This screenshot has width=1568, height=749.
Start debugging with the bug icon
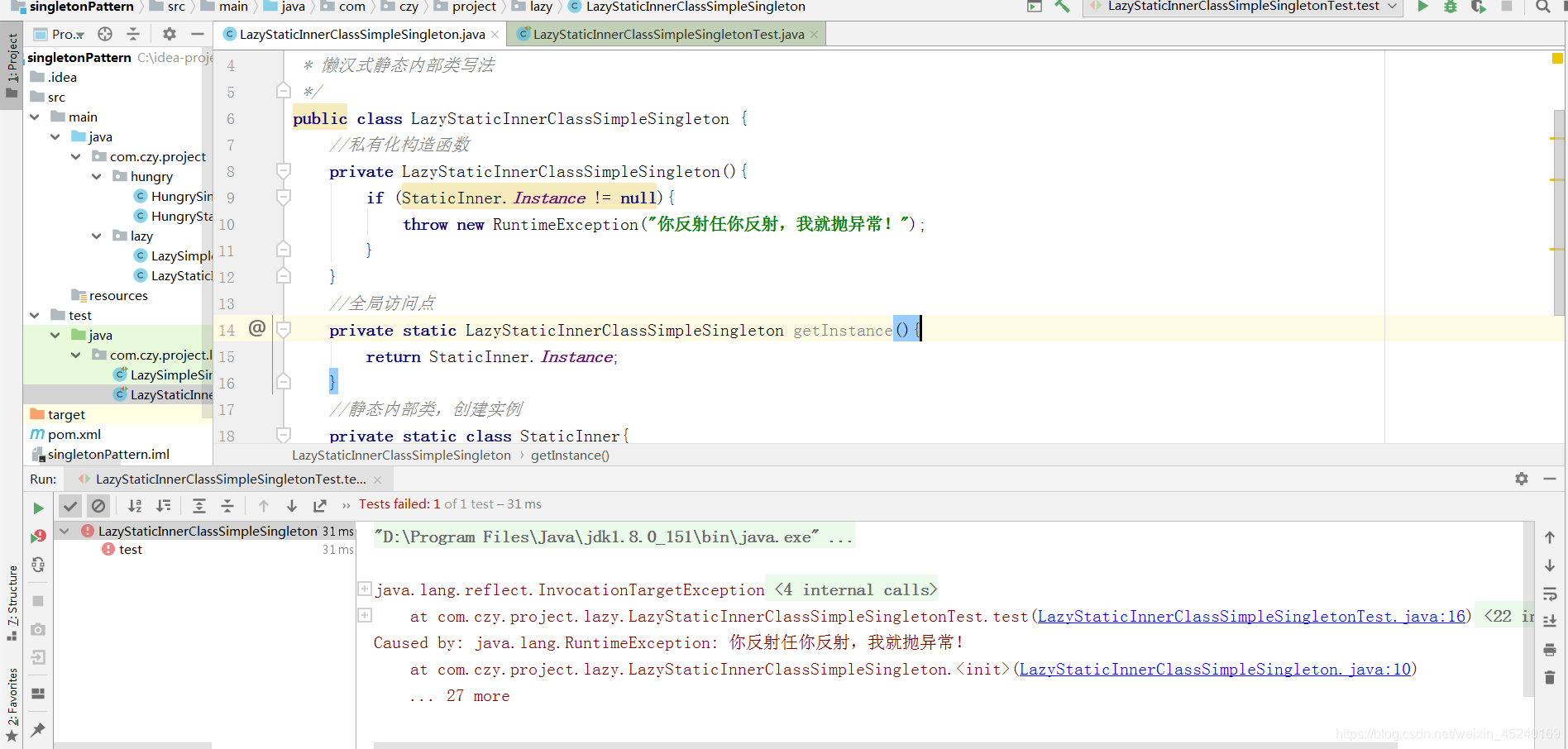pyautogui.click(x=1450, y=7)
